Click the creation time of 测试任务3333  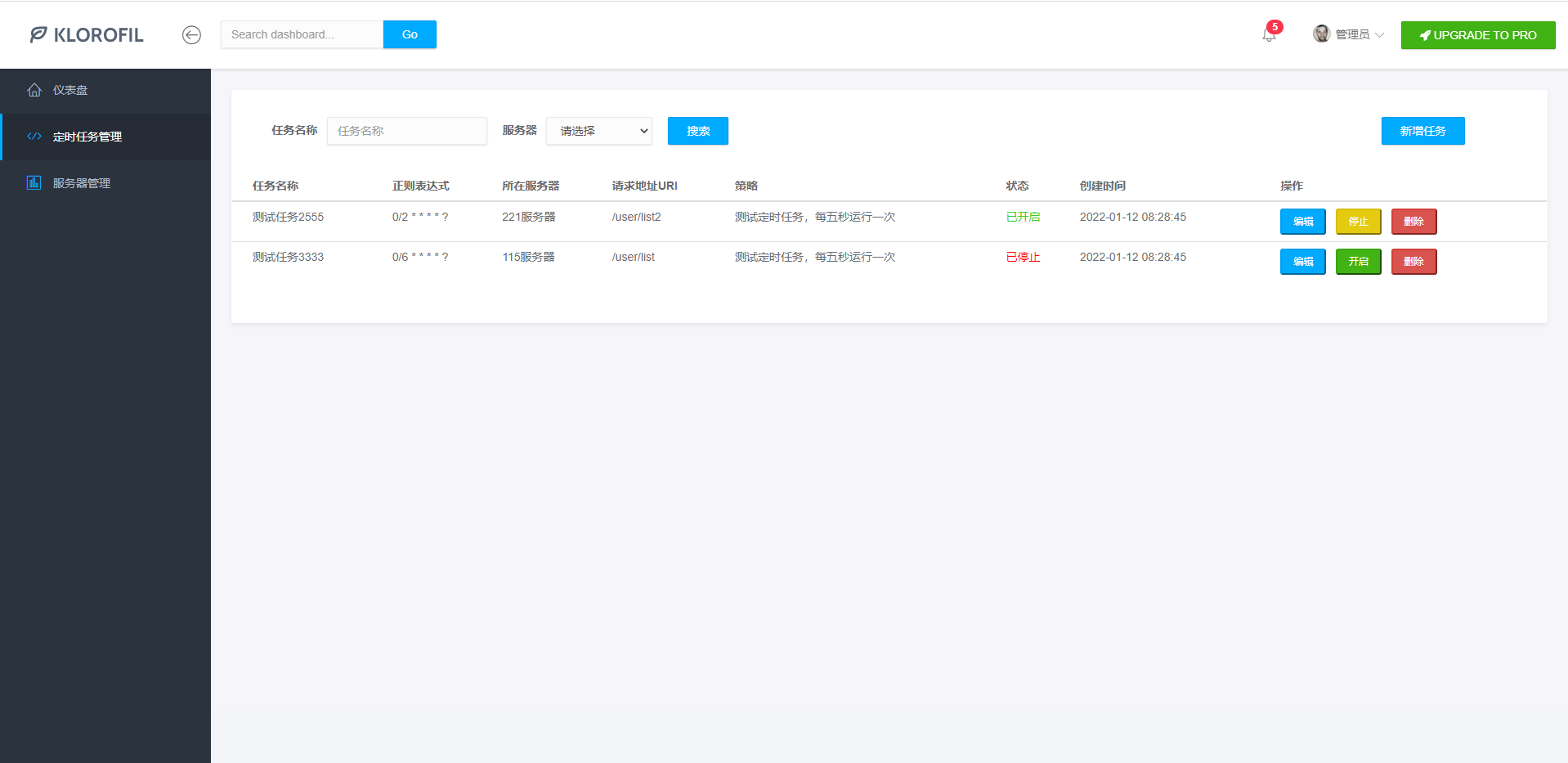[x=1133, y=257]
